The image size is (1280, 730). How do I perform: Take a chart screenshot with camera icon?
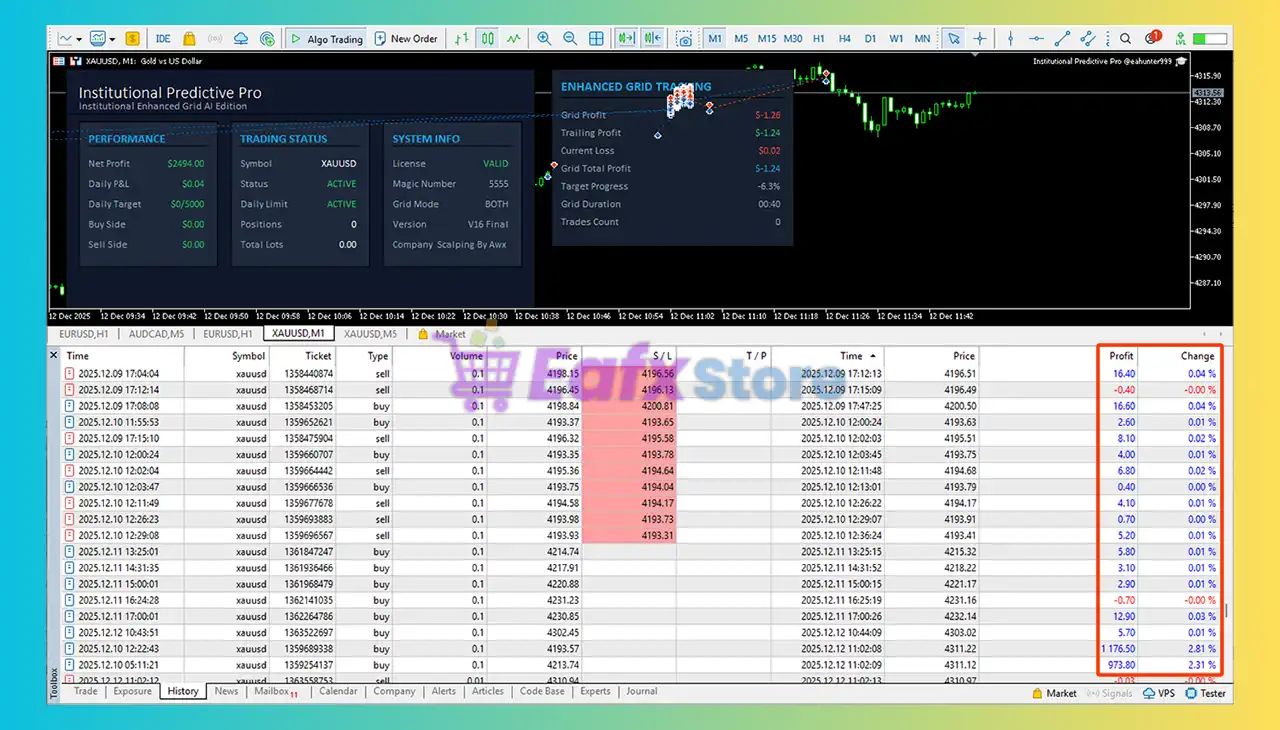pos(684,39)
